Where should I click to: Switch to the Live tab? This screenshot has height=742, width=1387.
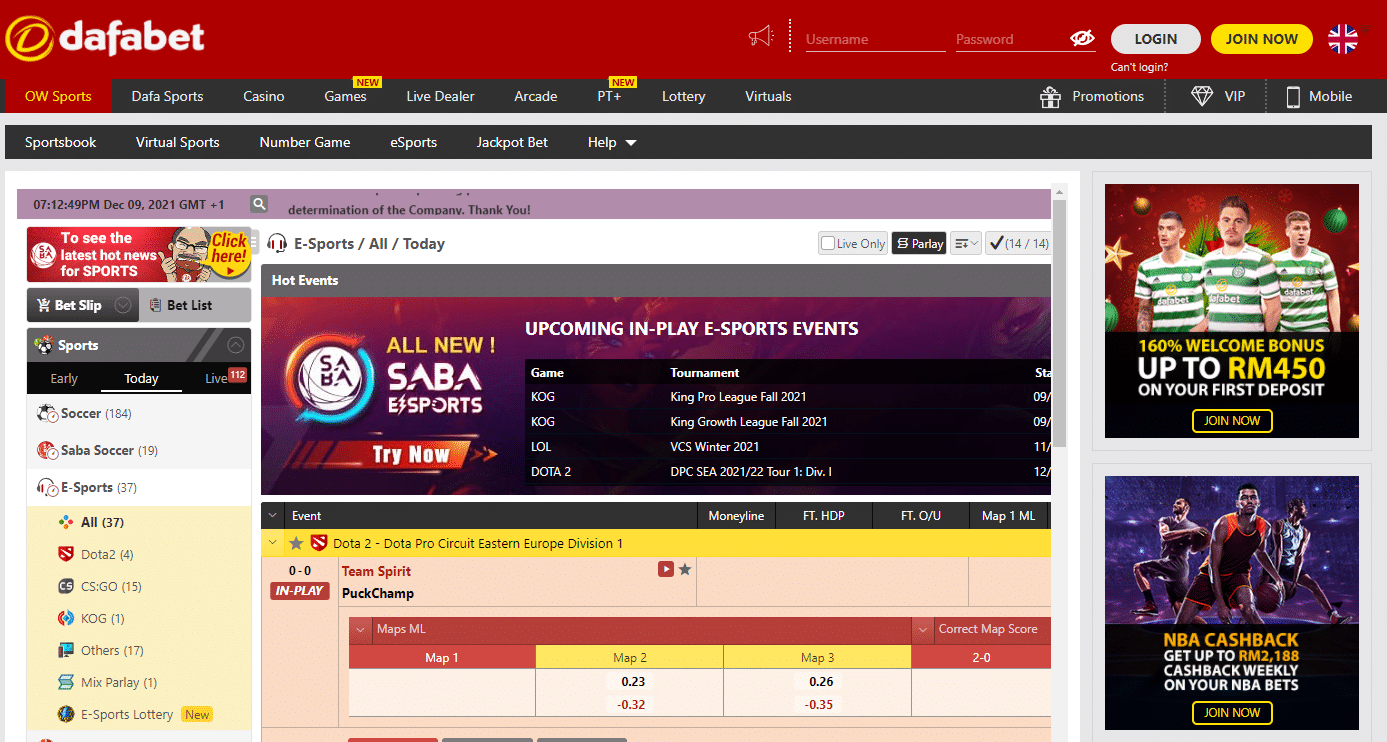[x=216, y=378]
